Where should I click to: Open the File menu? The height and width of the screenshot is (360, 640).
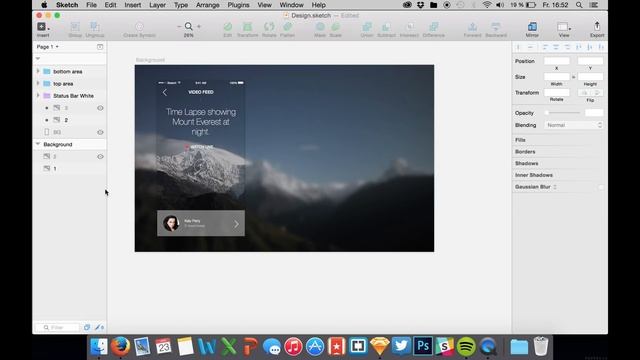click(x=91, y=5)
